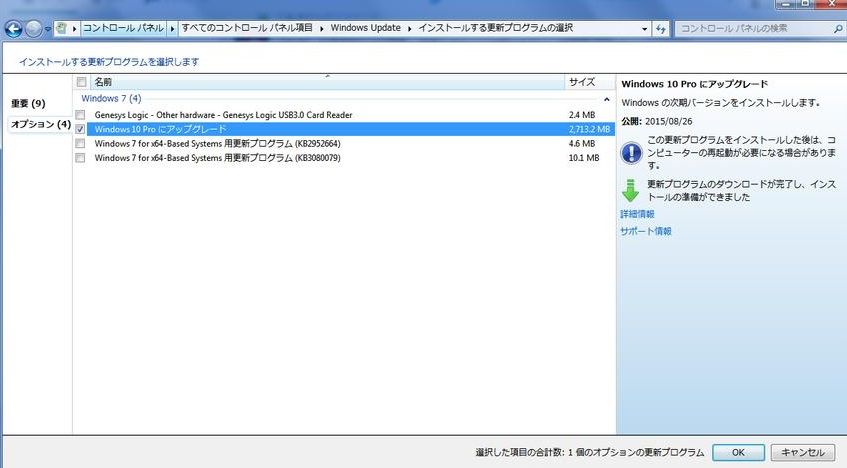Click the Control Panel icon in address bar
Screen dimensions: 847x468
tap(61, 28)
